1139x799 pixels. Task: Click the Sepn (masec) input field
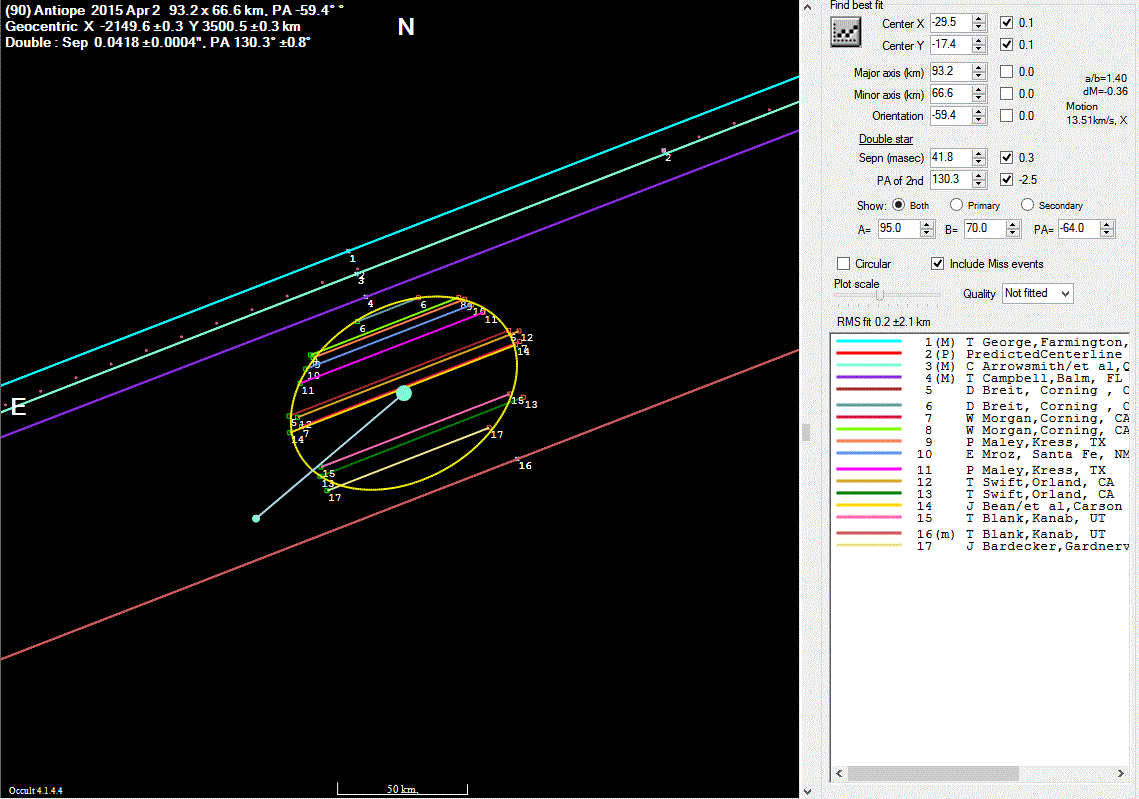tap(952, 157)
